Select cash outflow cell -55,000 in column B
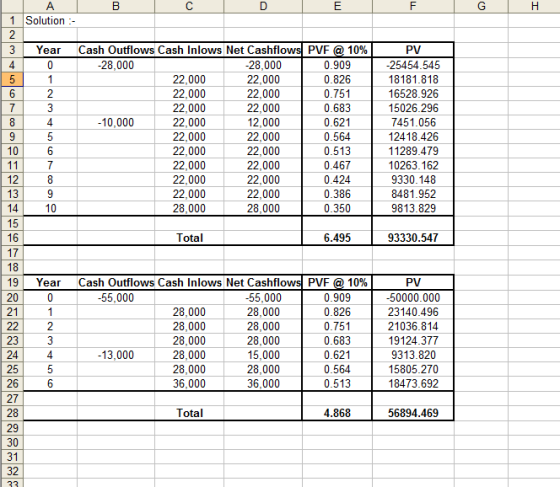This screenshot has height=487, width=560. pyautogui.click(x=116, y=297)
